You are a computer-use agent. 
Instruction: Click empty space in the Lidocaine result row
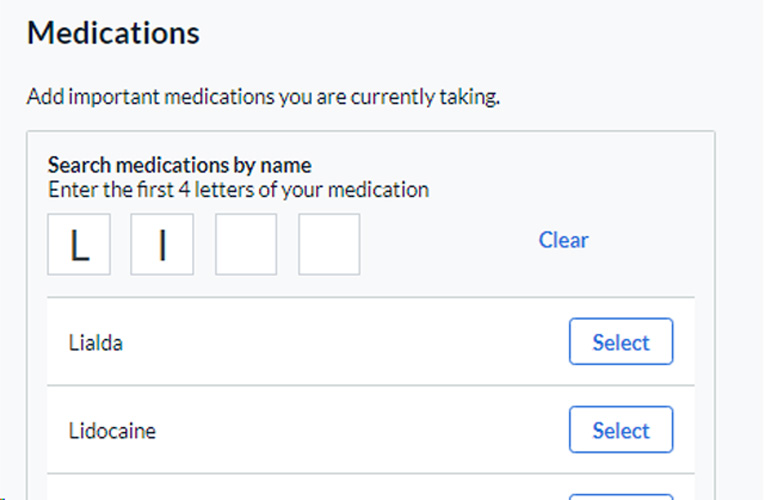[350, 431]
